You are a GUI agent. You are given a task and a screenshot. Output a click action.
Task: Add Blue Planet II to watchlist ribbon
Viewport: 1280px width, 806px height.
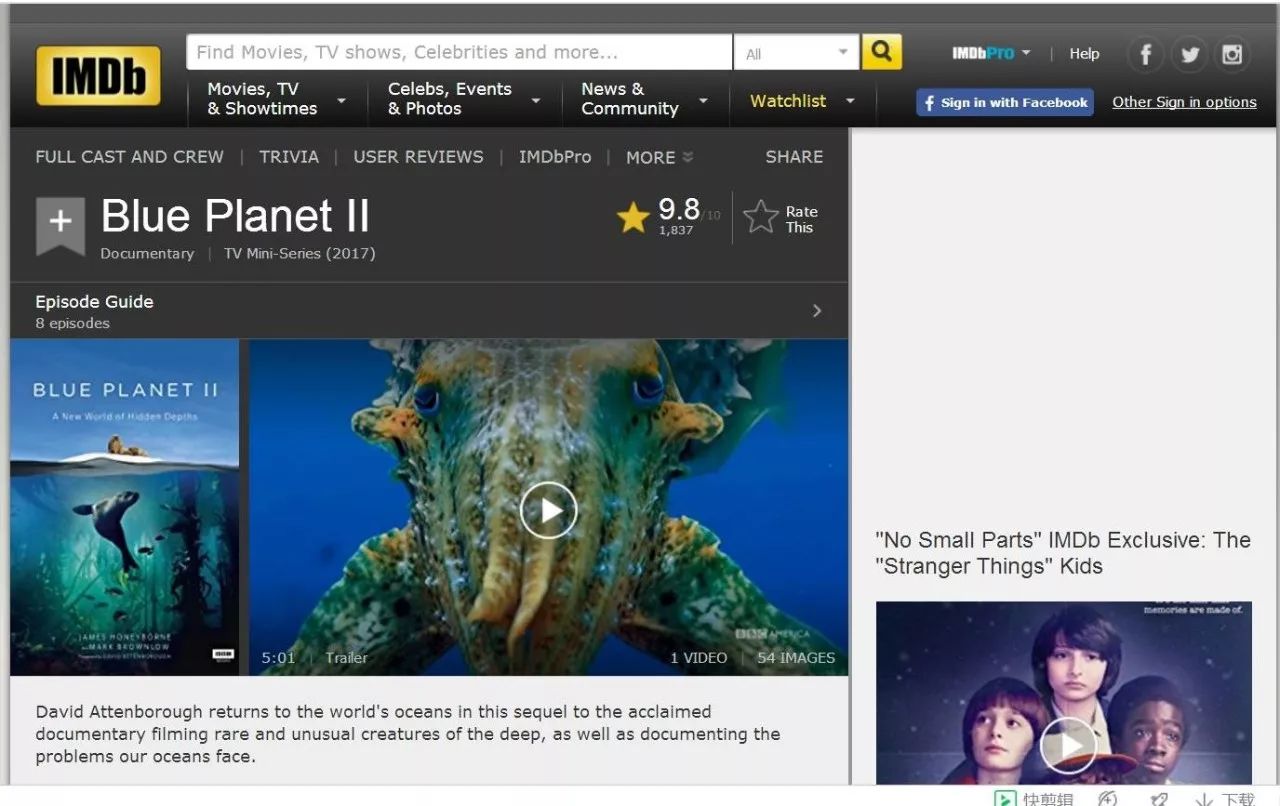tap(60, 222)
